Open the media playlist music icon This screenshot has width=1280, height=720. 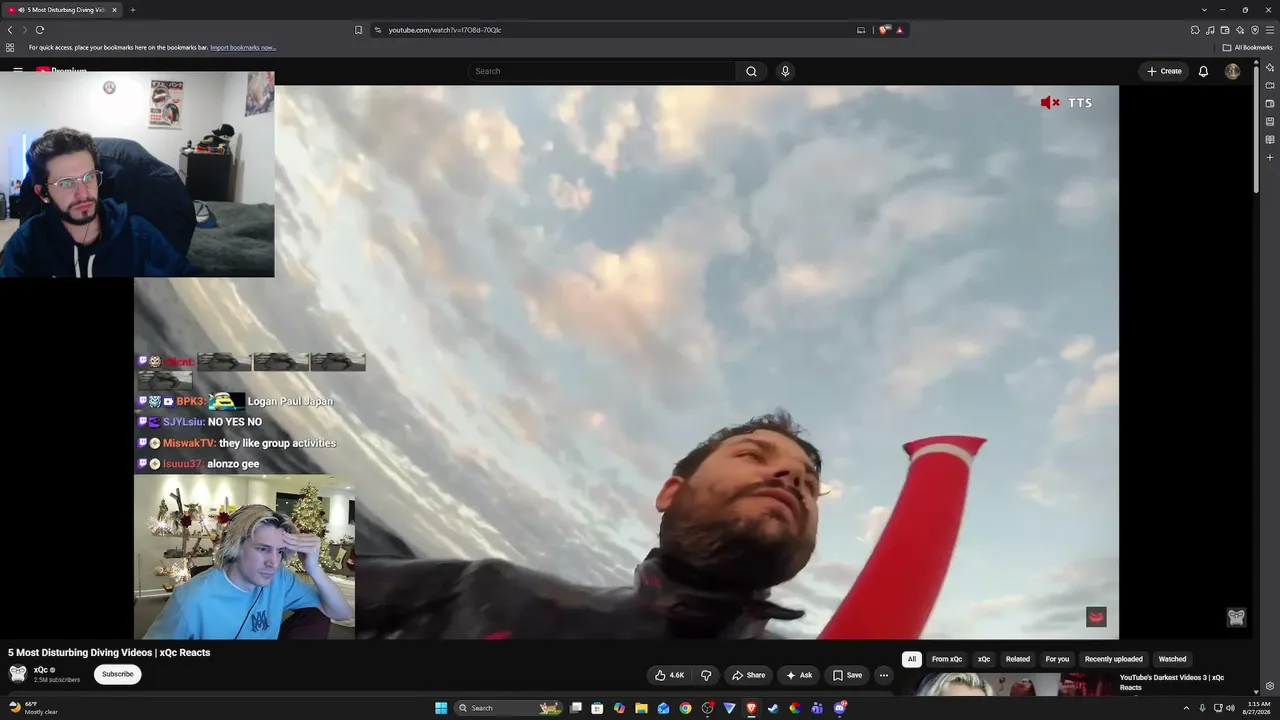click(1210, 30)
